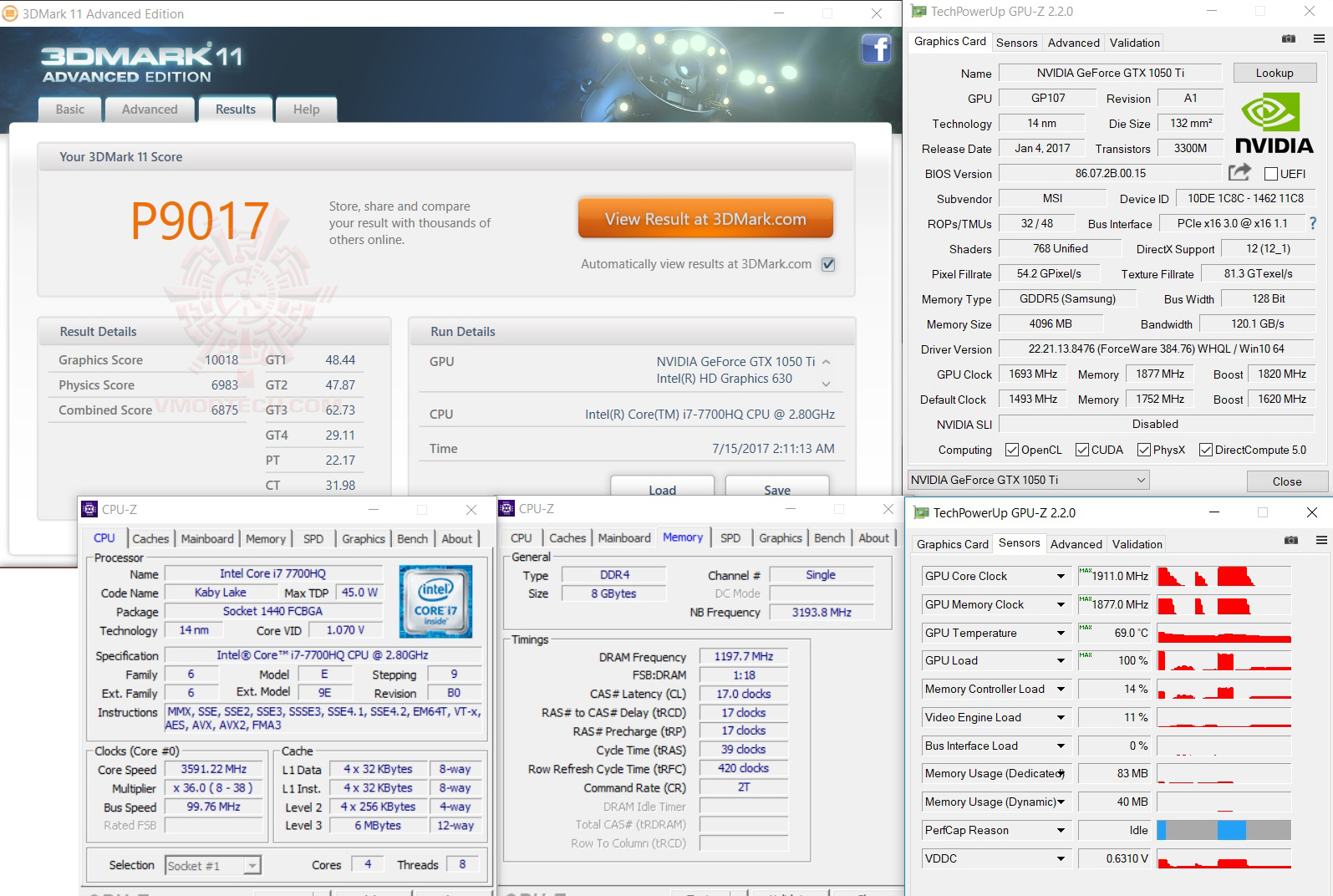Click View Result at 3DMark.com button
Image resolution: width=1333 pixels, height=896 pixels.
tap(705, 219)
